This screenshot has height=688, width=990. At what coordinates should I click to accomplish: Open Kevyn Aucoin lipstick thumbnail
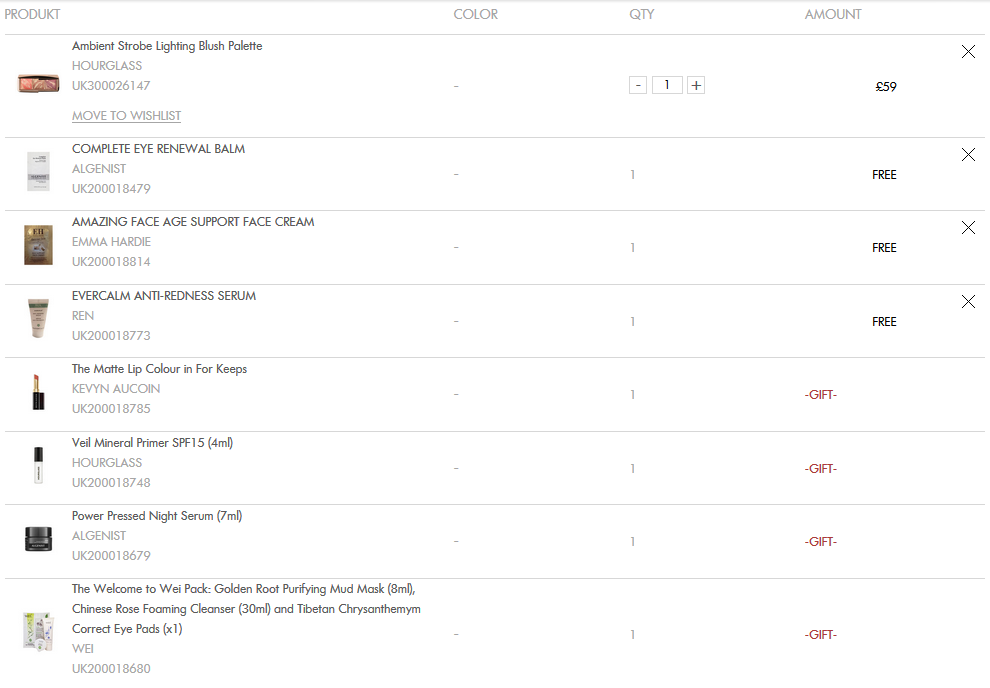(x=39, y=392)
